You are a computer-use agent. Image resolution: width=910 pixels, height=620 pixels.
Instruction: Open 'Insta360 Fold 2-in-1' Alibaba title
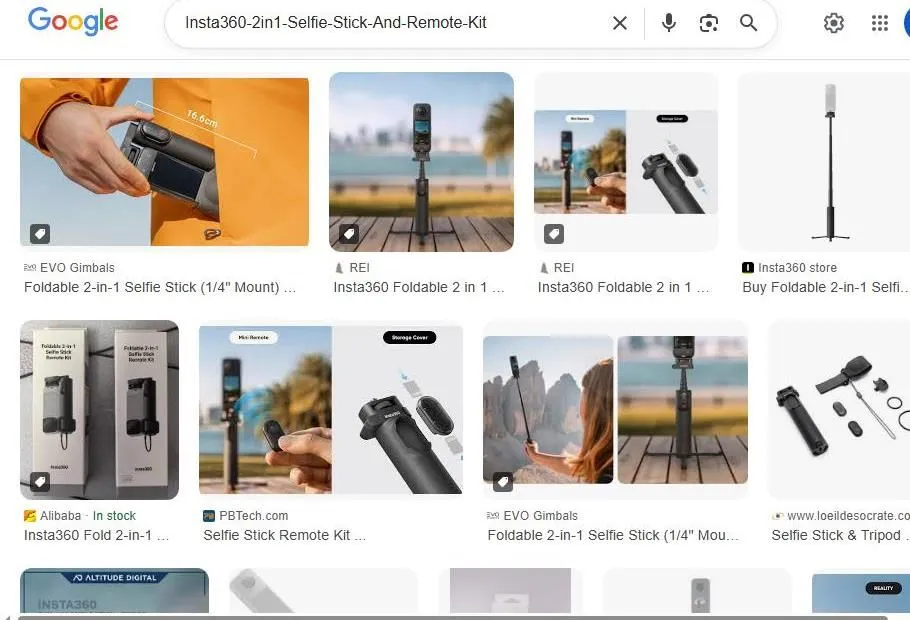(96, 535)
